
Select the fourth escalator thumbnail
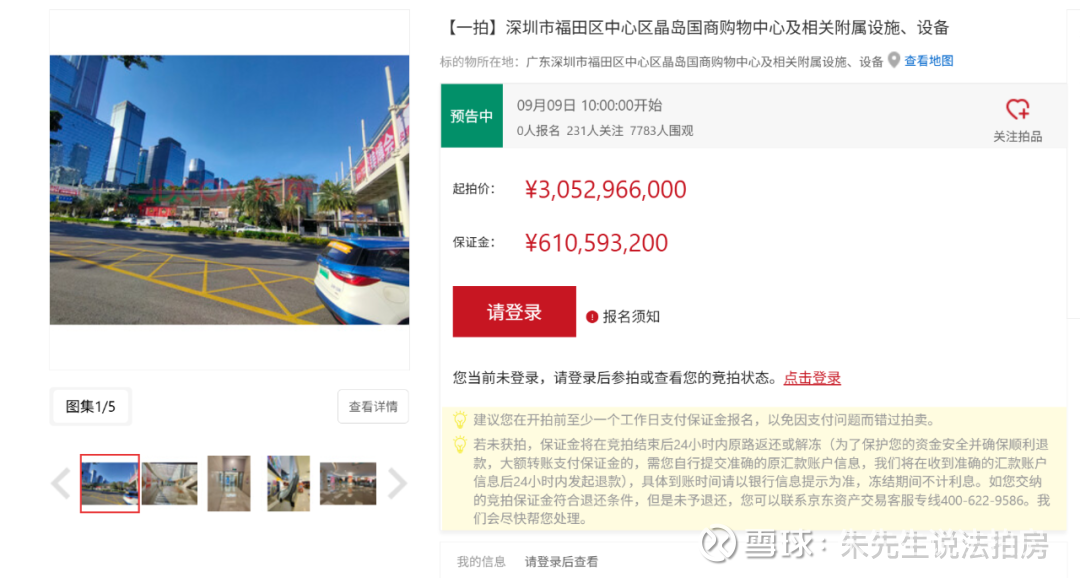tap(288, 484)
